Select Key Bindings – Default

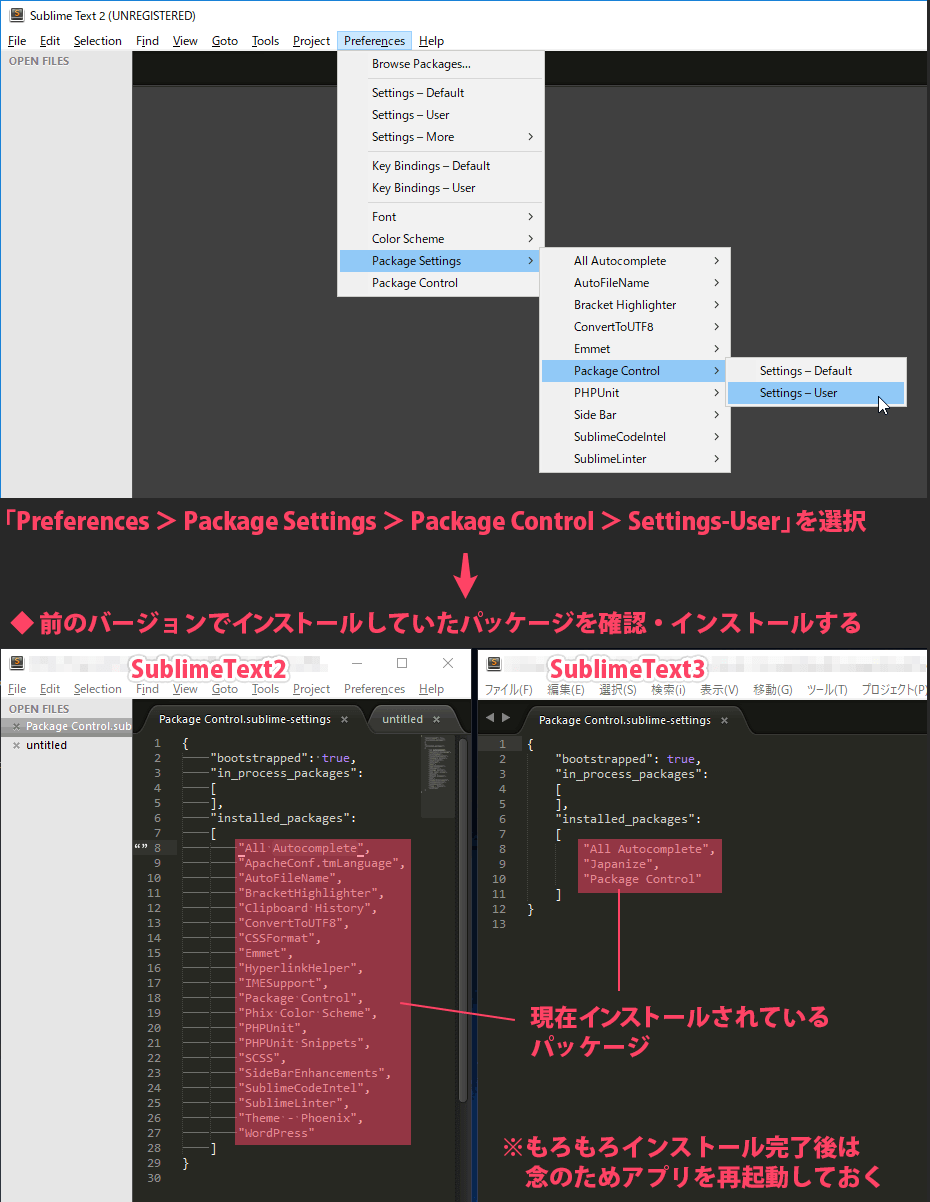441,166
